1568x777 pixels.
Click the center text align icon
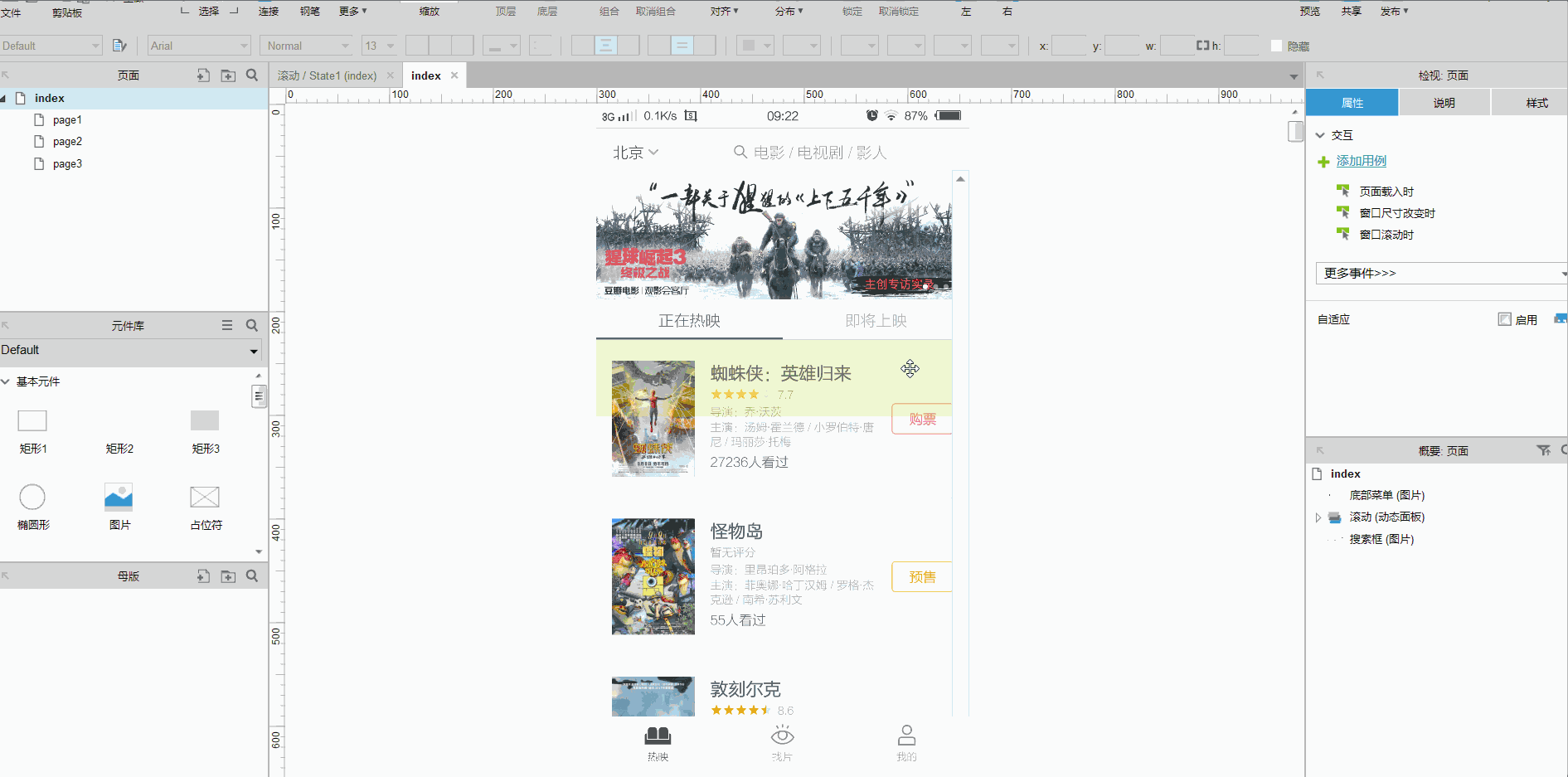point(606,46)
